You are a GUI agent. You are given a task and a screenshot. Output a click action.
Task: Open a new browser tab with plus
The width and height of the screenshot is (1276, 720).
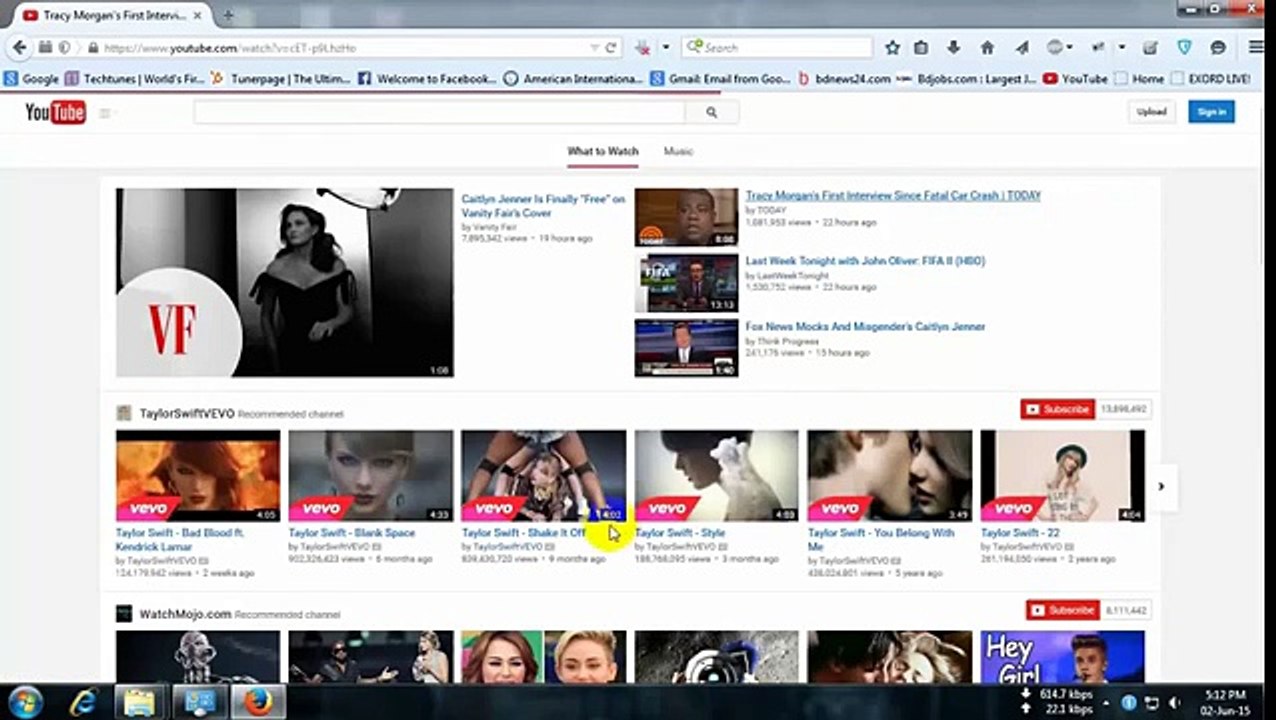tap(228, 16)
